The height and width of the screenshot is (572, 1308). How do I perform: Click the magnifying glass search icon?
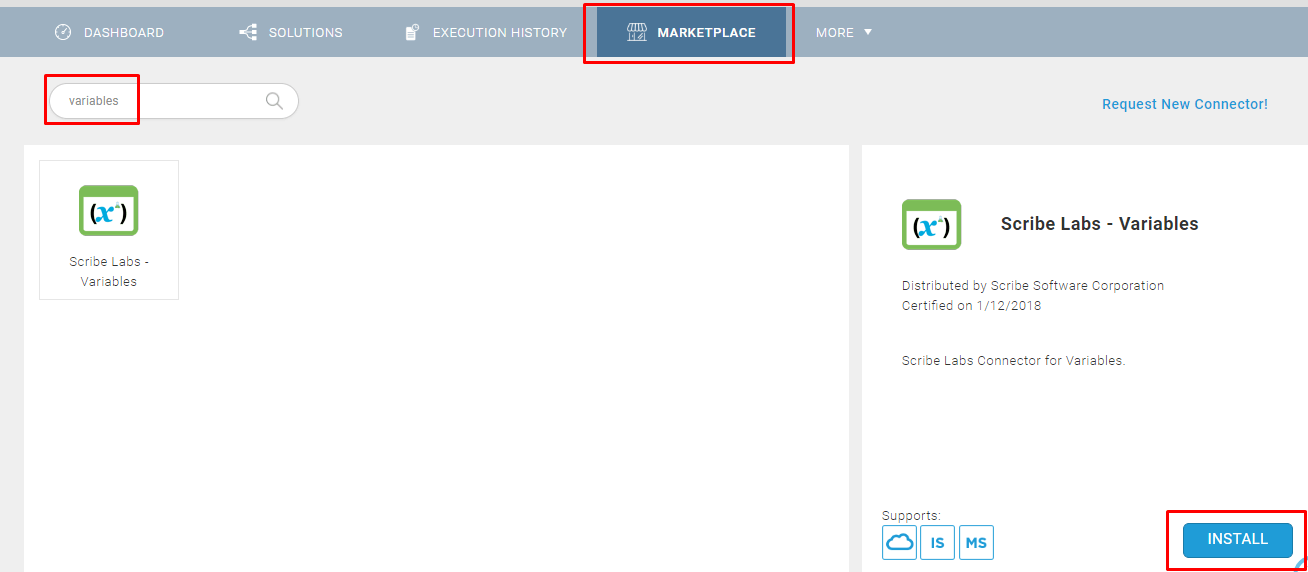click(273, 101)
